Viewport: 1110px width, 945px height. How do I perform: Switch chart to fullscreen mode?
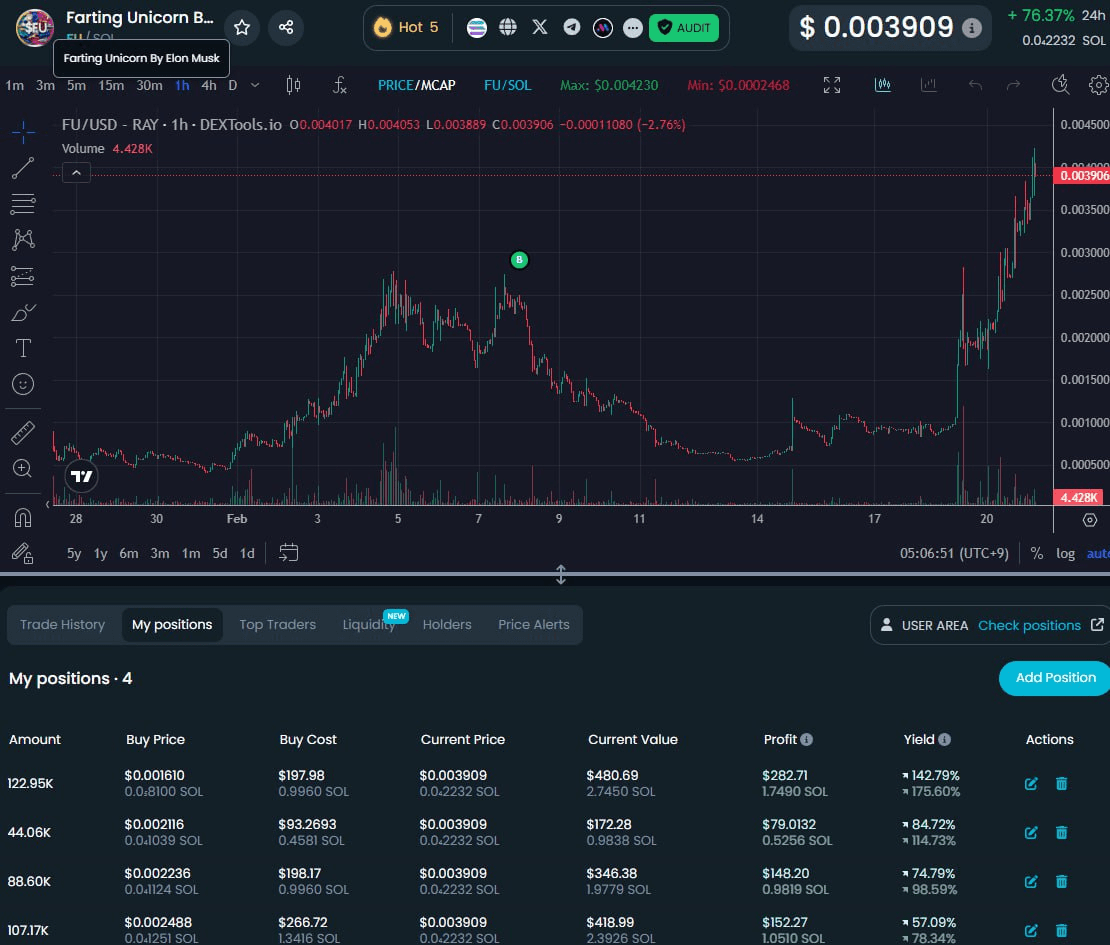tap(832, 86)
